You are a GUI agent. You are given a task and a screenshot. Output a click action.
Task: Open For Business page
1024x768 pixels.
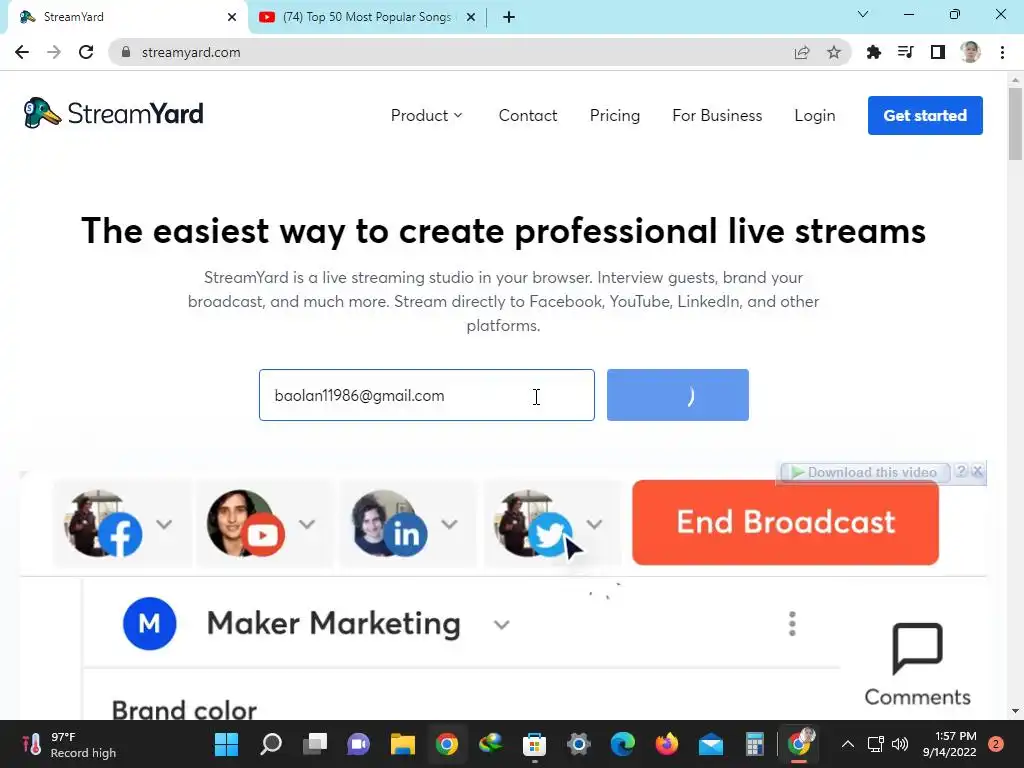point(717,116)
